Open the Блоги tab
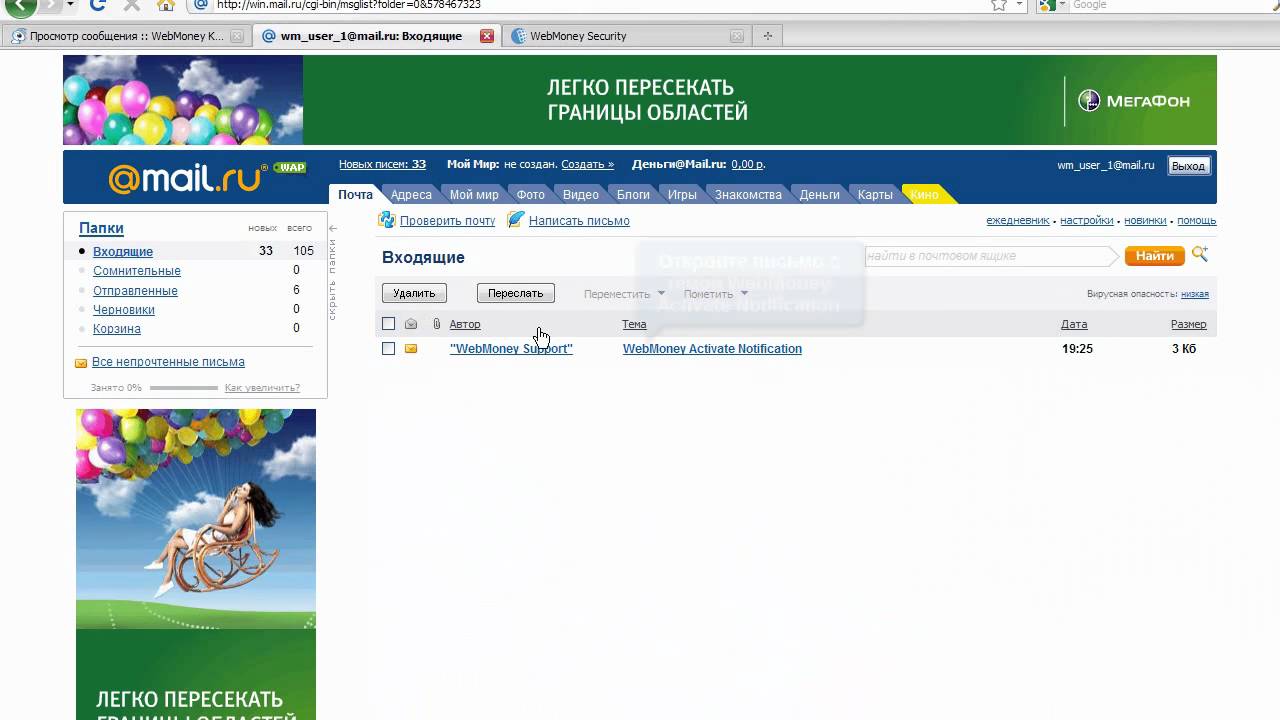The height and width of the screenshot is (720, 1280). click(x=633, y=195)
